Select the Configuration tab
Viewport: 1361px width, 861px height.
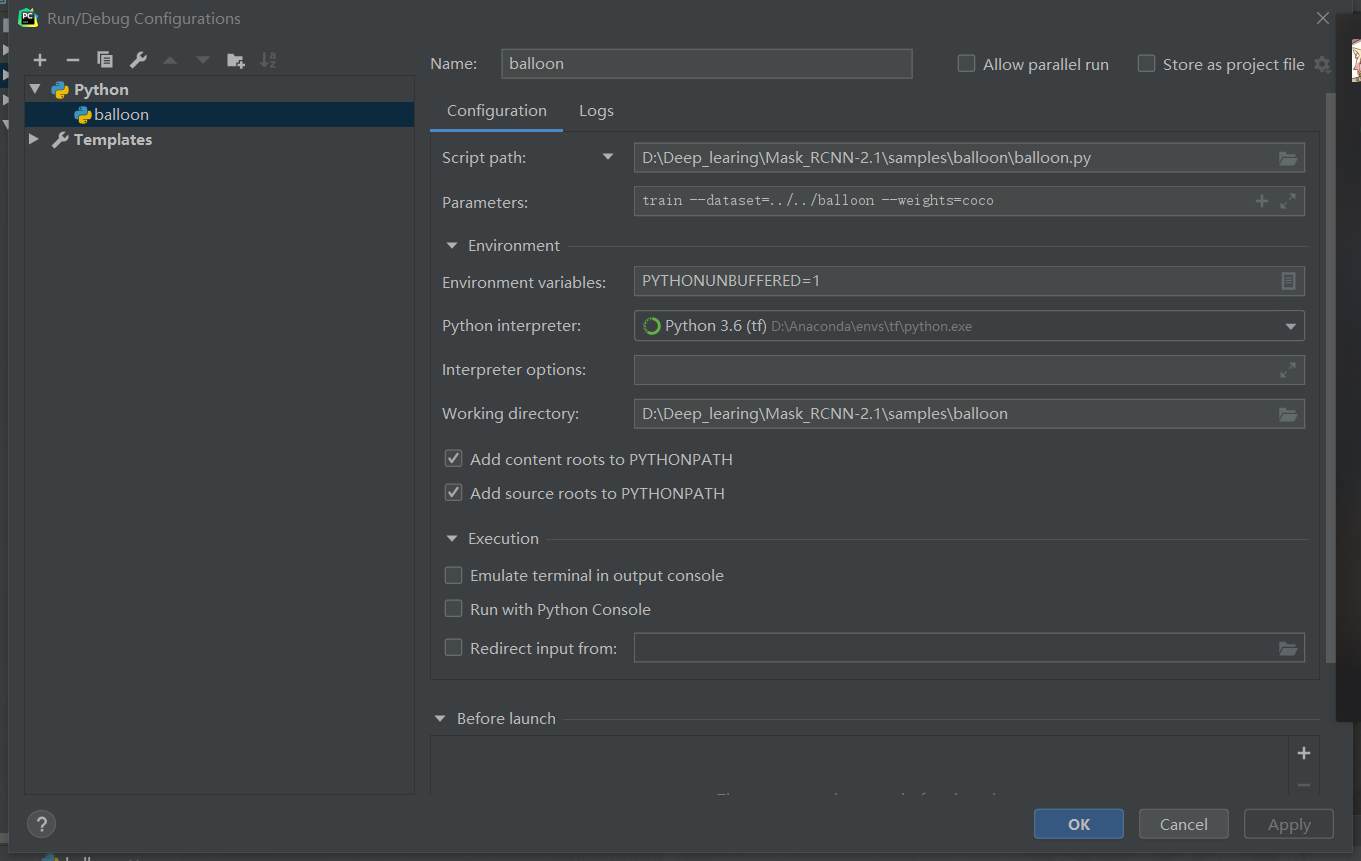point(496,111)
